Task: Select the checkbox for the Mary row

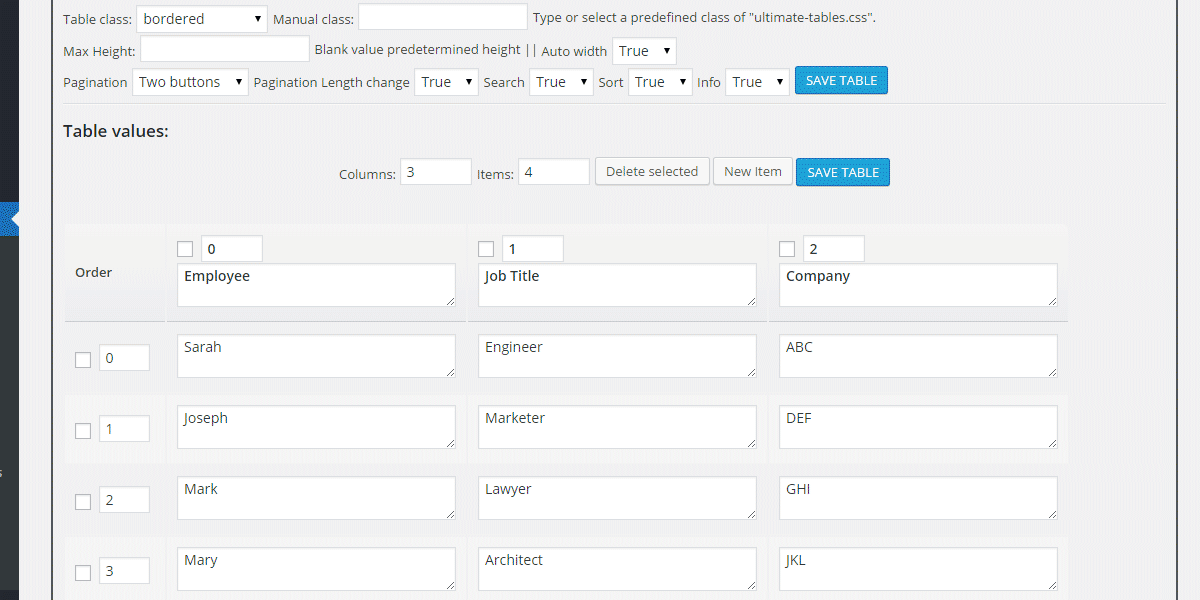Action: tap(83, 570)
